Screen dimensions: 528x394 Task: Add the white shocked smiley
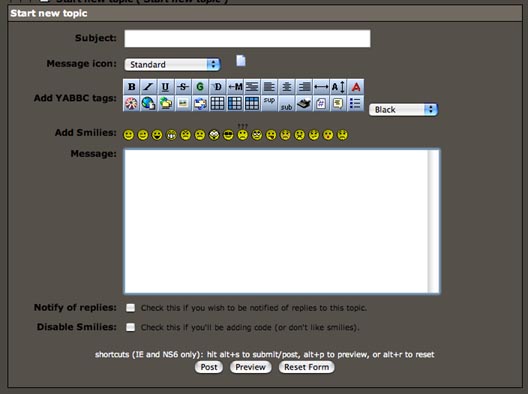tap(214, 135)
